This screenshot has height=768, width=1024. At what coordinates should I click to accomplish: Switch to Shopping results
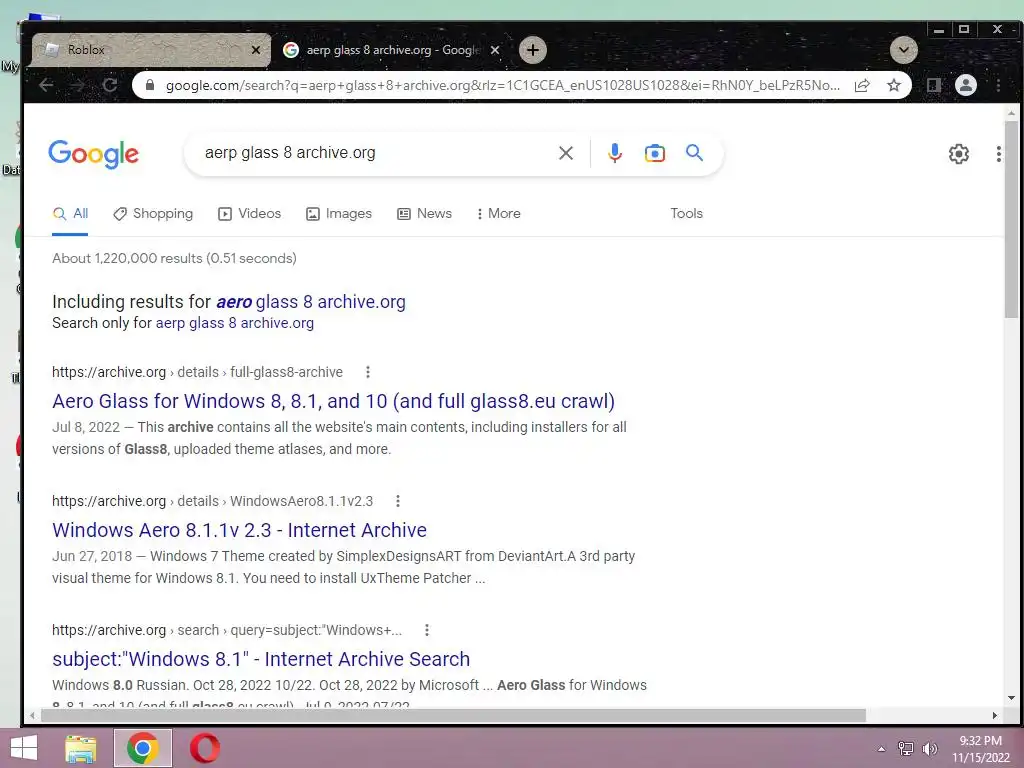(153, 214)
